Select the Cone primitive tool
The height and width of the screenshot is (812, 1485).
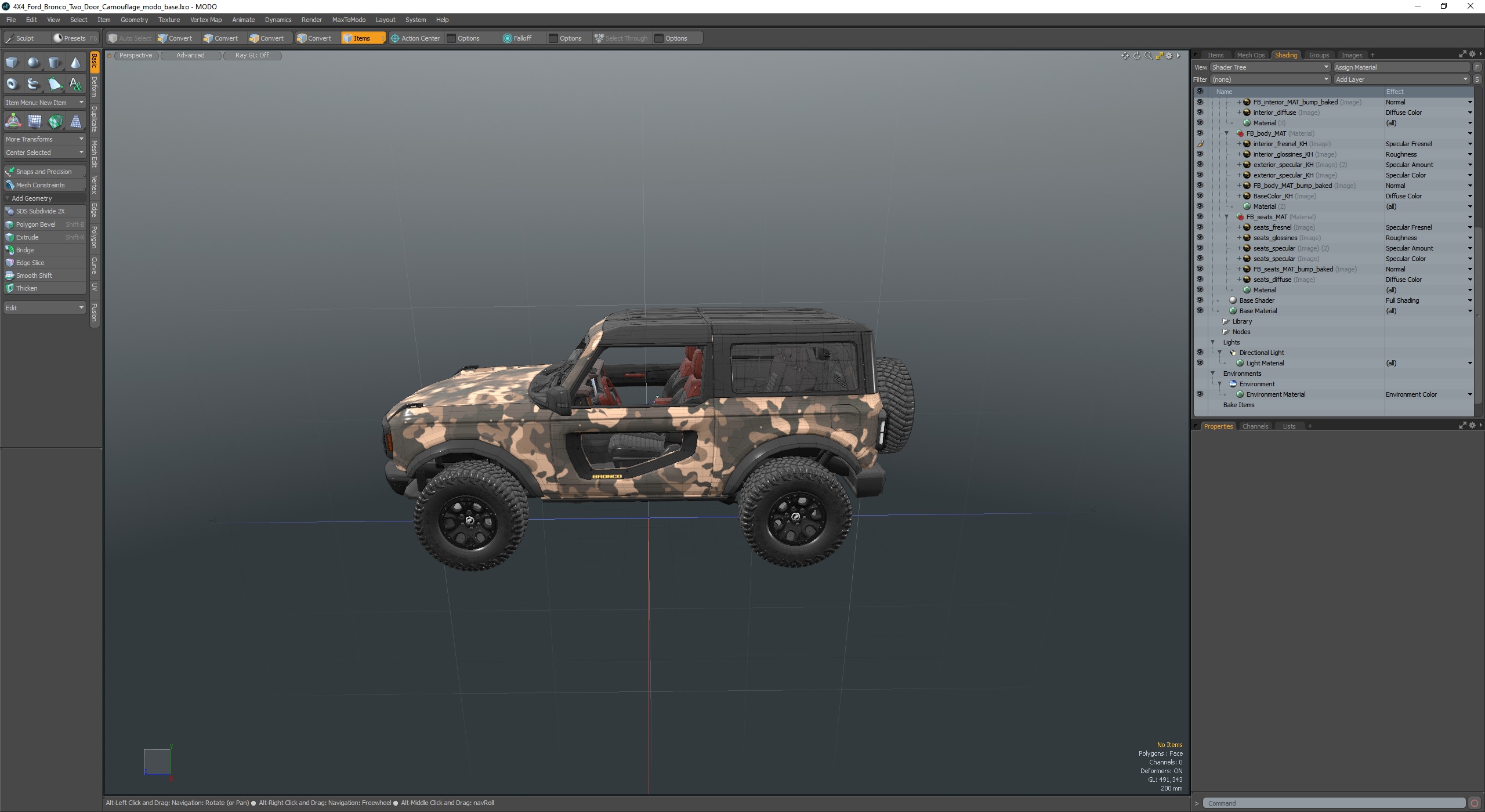75,63
